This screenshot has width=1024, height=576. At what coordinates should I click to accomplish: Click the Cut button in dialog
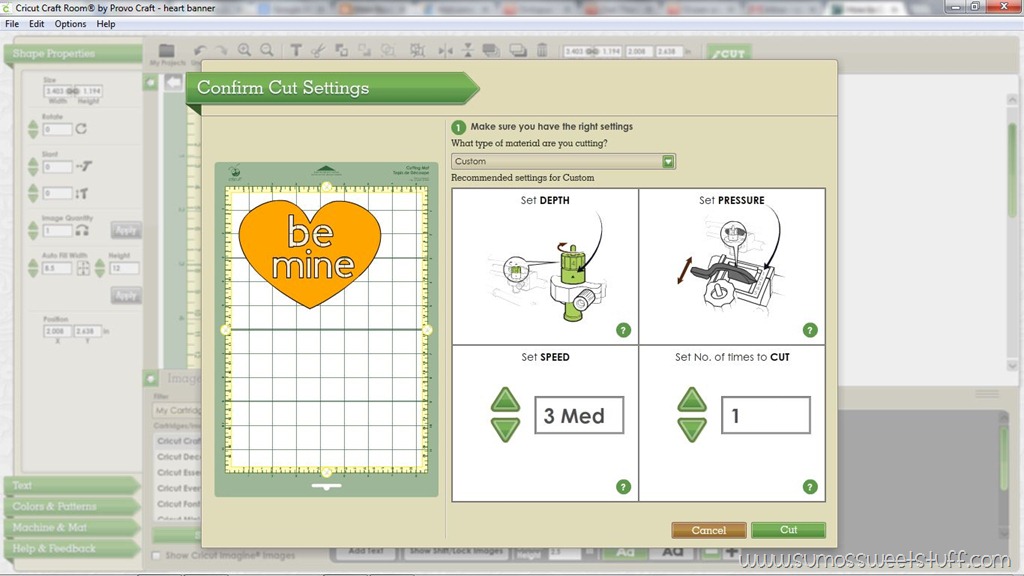tap(788, 530)
